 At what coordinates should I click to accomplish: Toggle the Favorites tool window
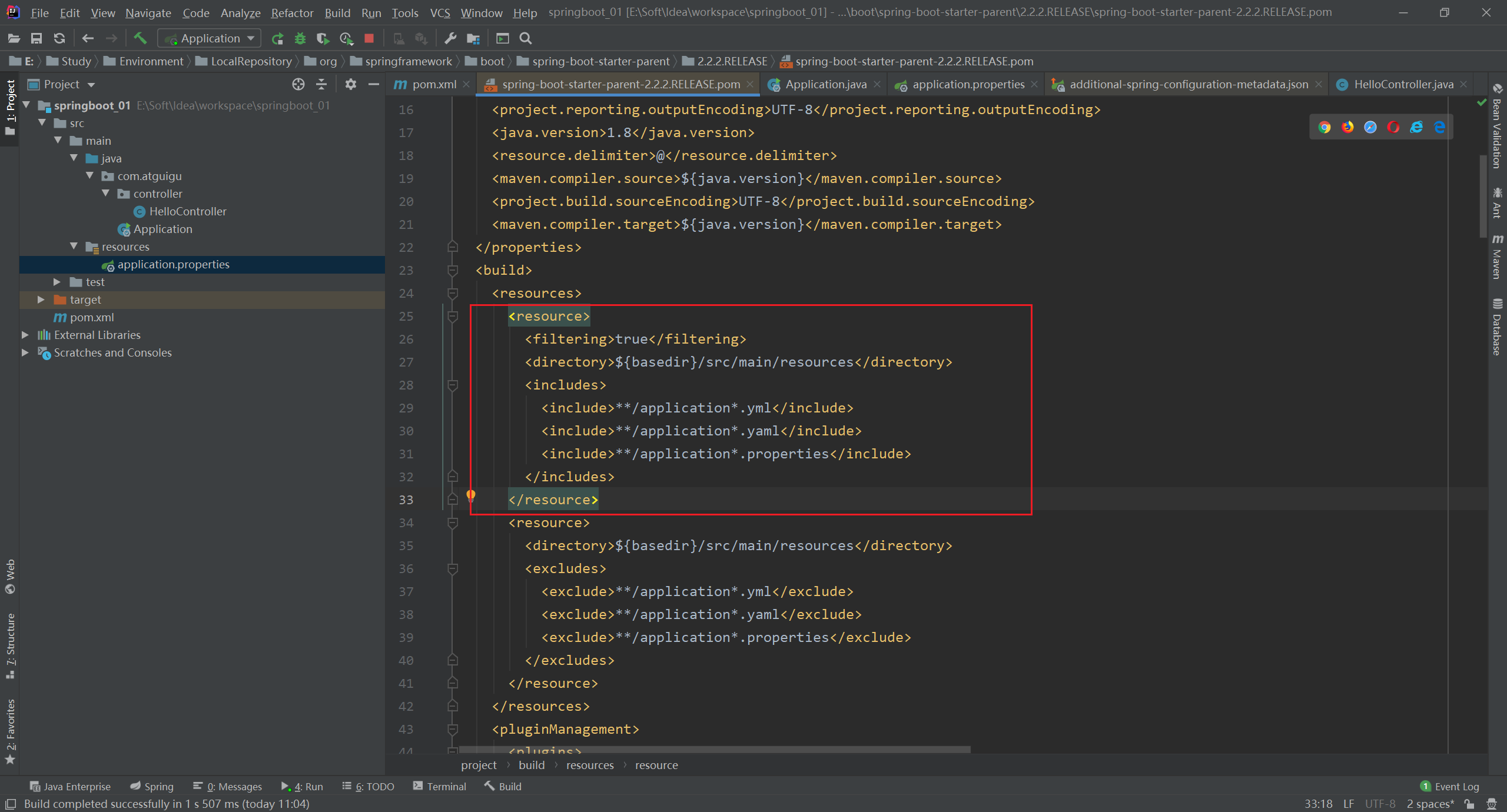click(x=10, y=732)
